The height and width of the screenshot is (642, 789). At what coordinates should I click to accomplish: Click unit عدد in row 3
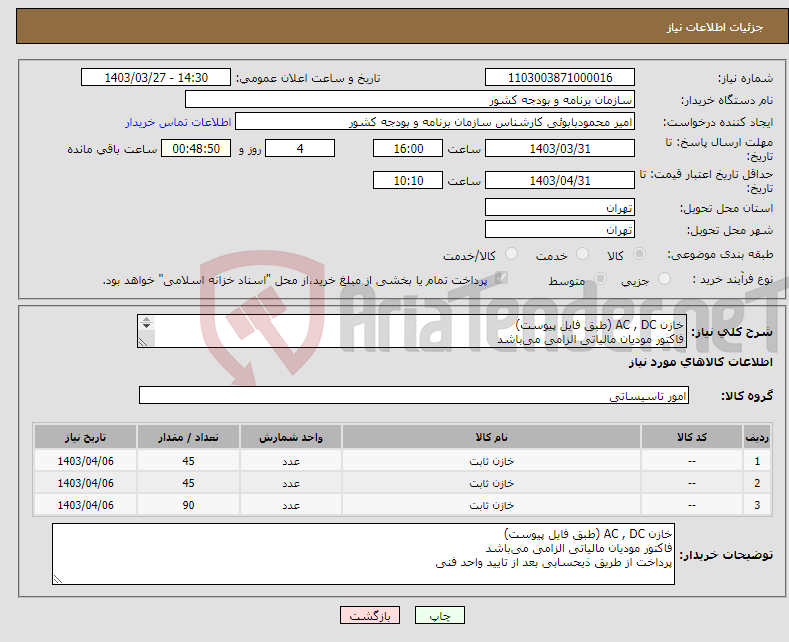click(x=291, y=505)
